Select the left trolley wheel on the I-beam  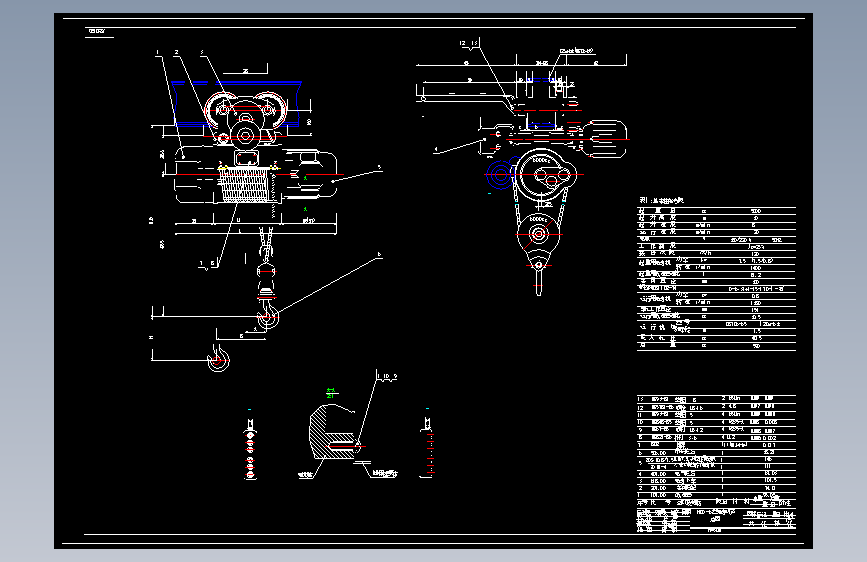coord(222,110)
